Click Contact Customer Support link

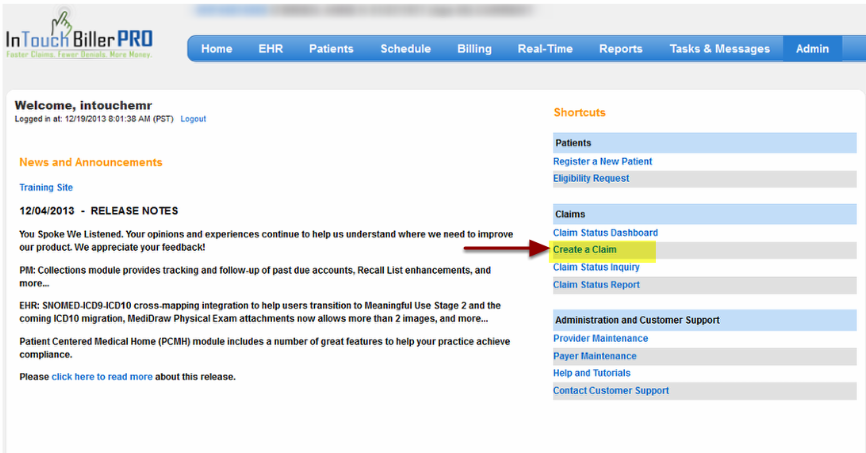(611, 391)
